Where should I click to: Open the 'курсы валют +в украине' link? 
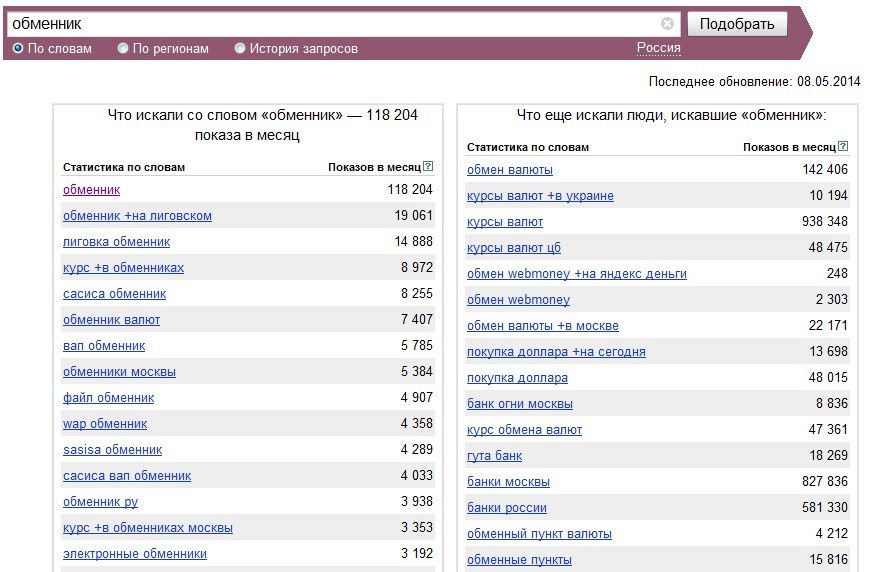pos(540,196)
